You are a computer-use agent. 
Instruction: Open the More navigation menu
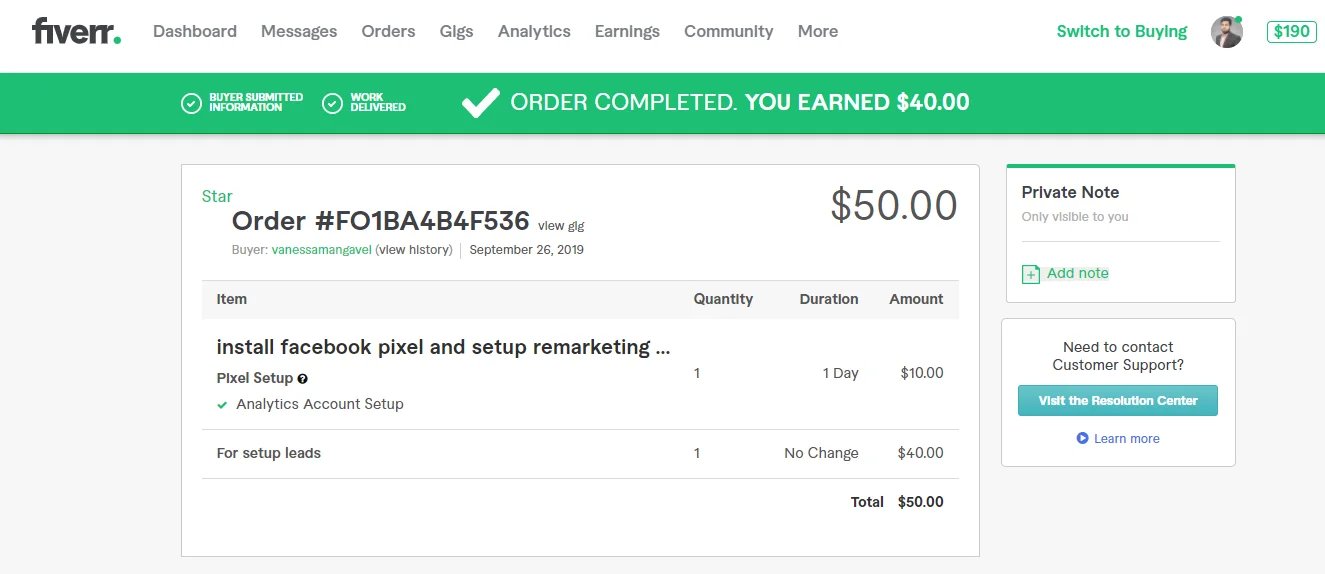(x=817, y=31)
